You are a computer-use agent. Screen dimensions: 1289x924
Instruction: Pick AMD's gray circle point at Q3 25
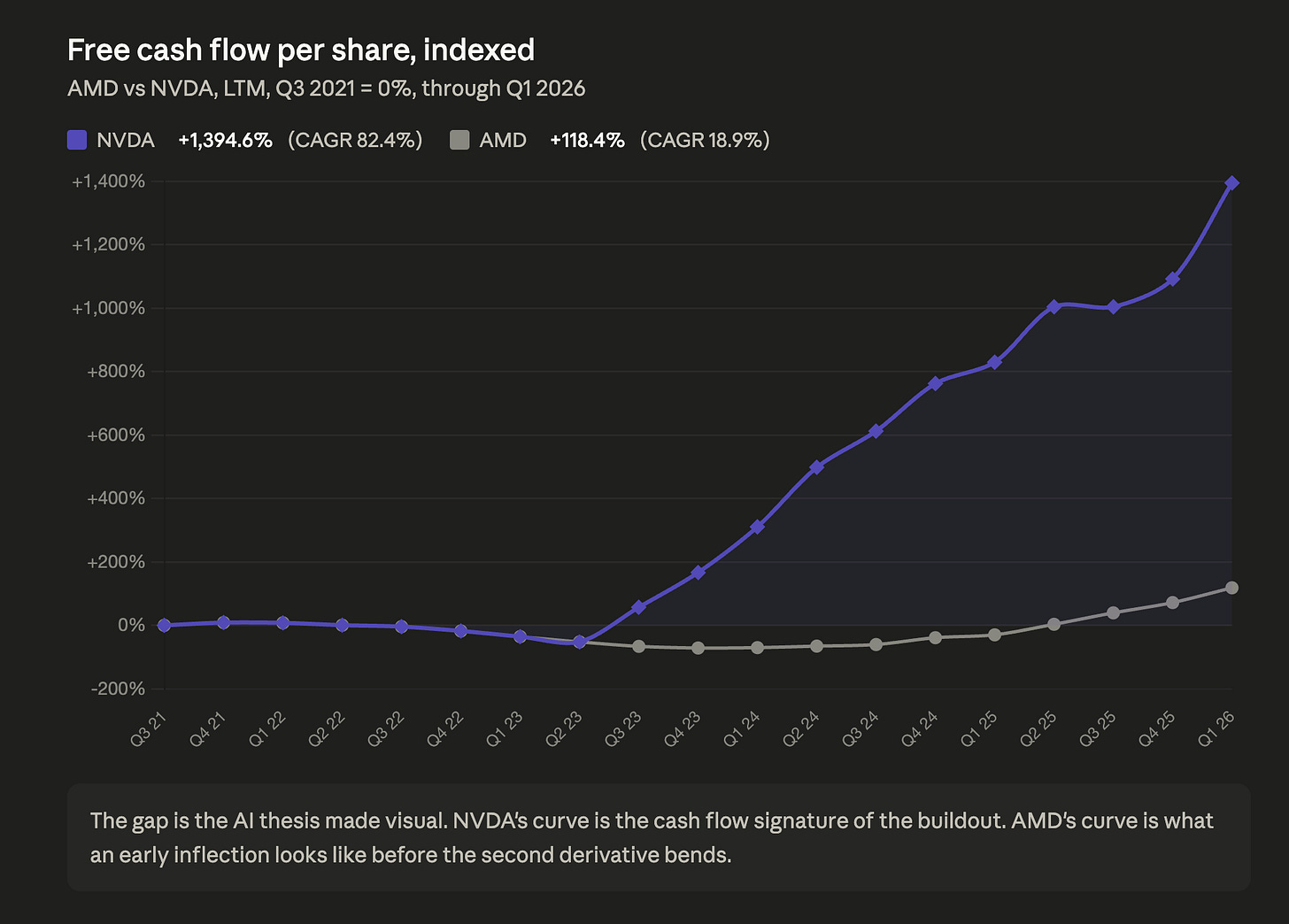tap(1114, 612)
